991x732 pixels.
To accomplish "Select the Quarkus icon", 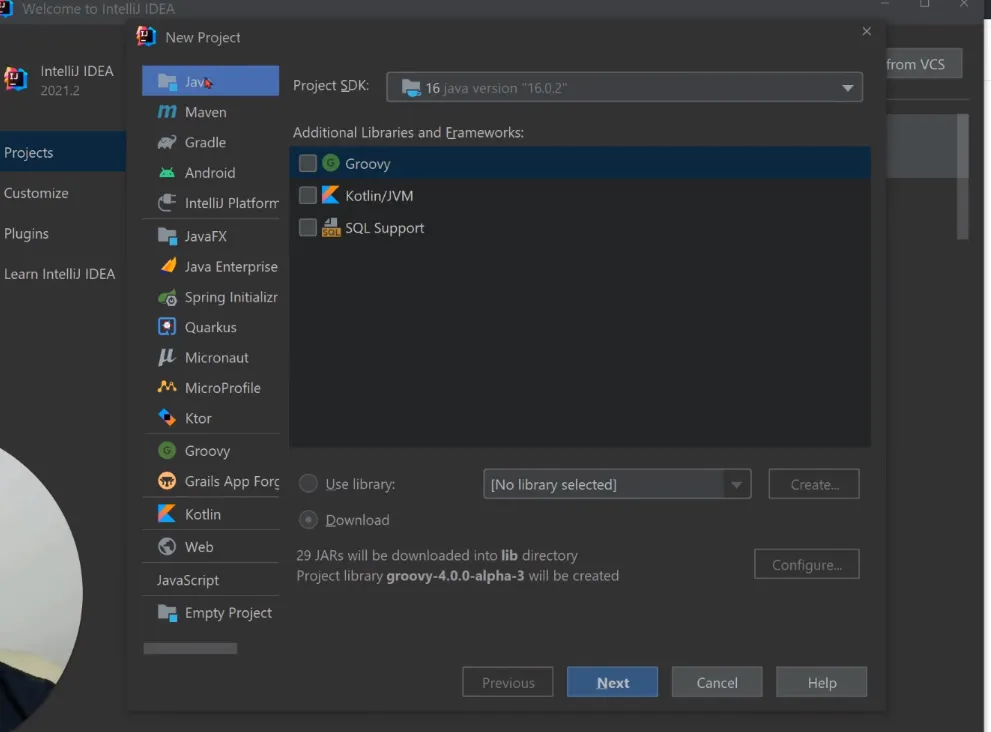I will coord(167,327).
